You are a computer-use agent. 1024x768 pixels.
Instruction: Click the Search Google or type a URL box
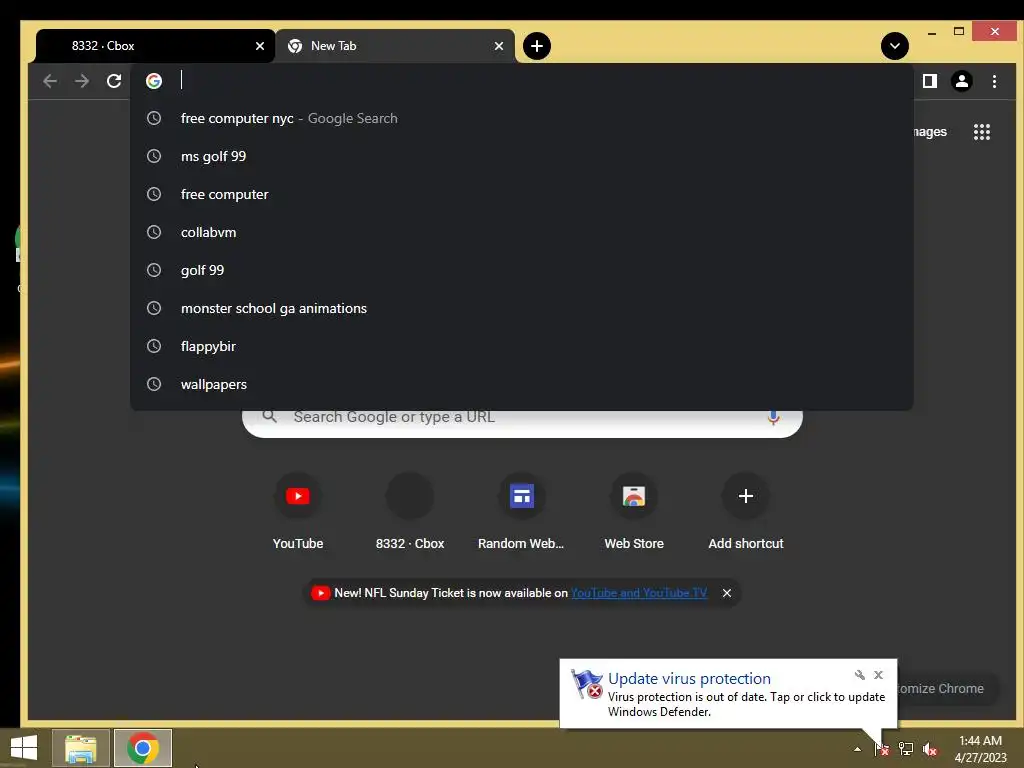click(x=522, y=423)
